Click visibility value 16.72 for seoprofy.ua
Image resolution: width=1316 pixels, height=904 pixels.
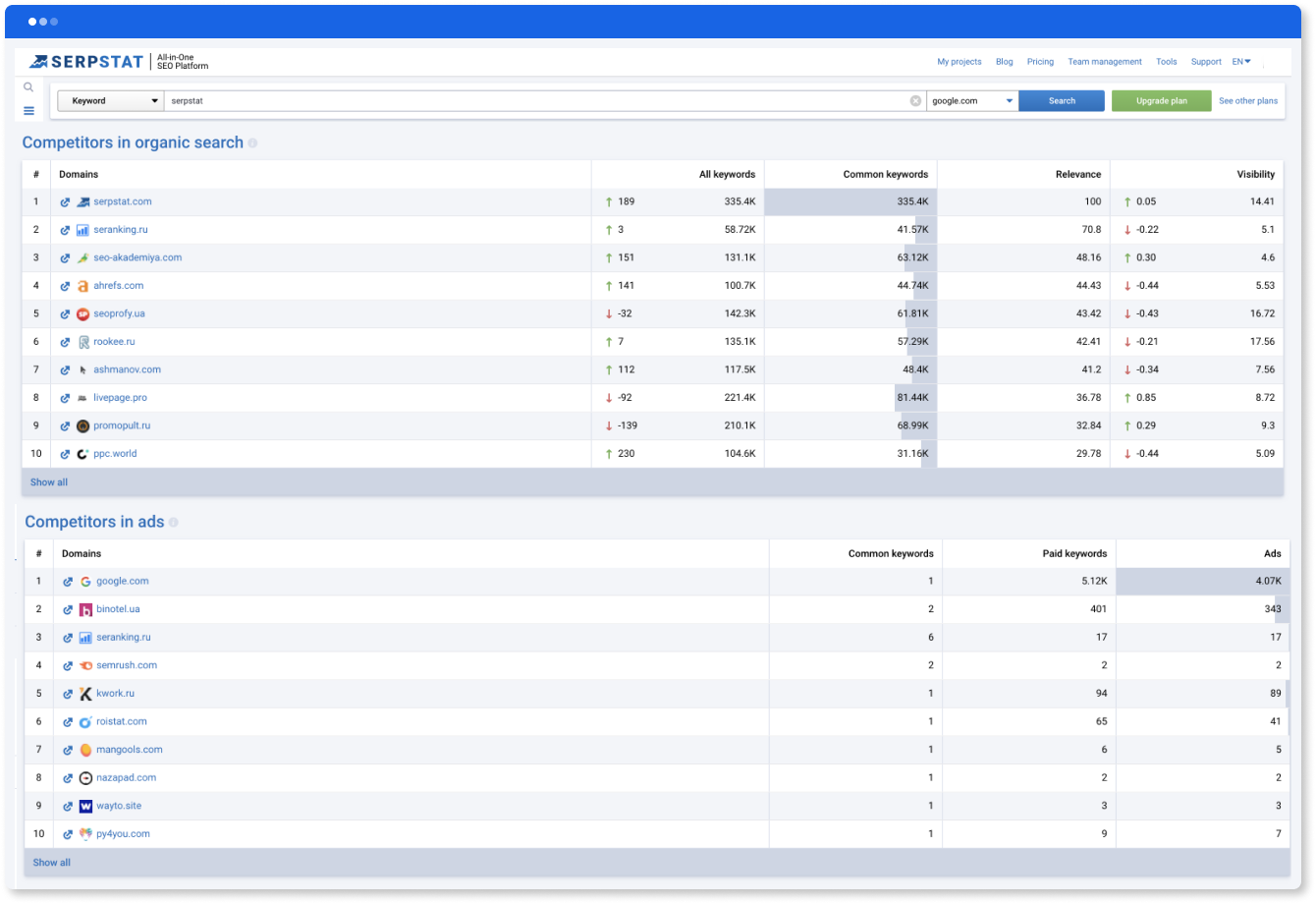tap(1262, 314)
